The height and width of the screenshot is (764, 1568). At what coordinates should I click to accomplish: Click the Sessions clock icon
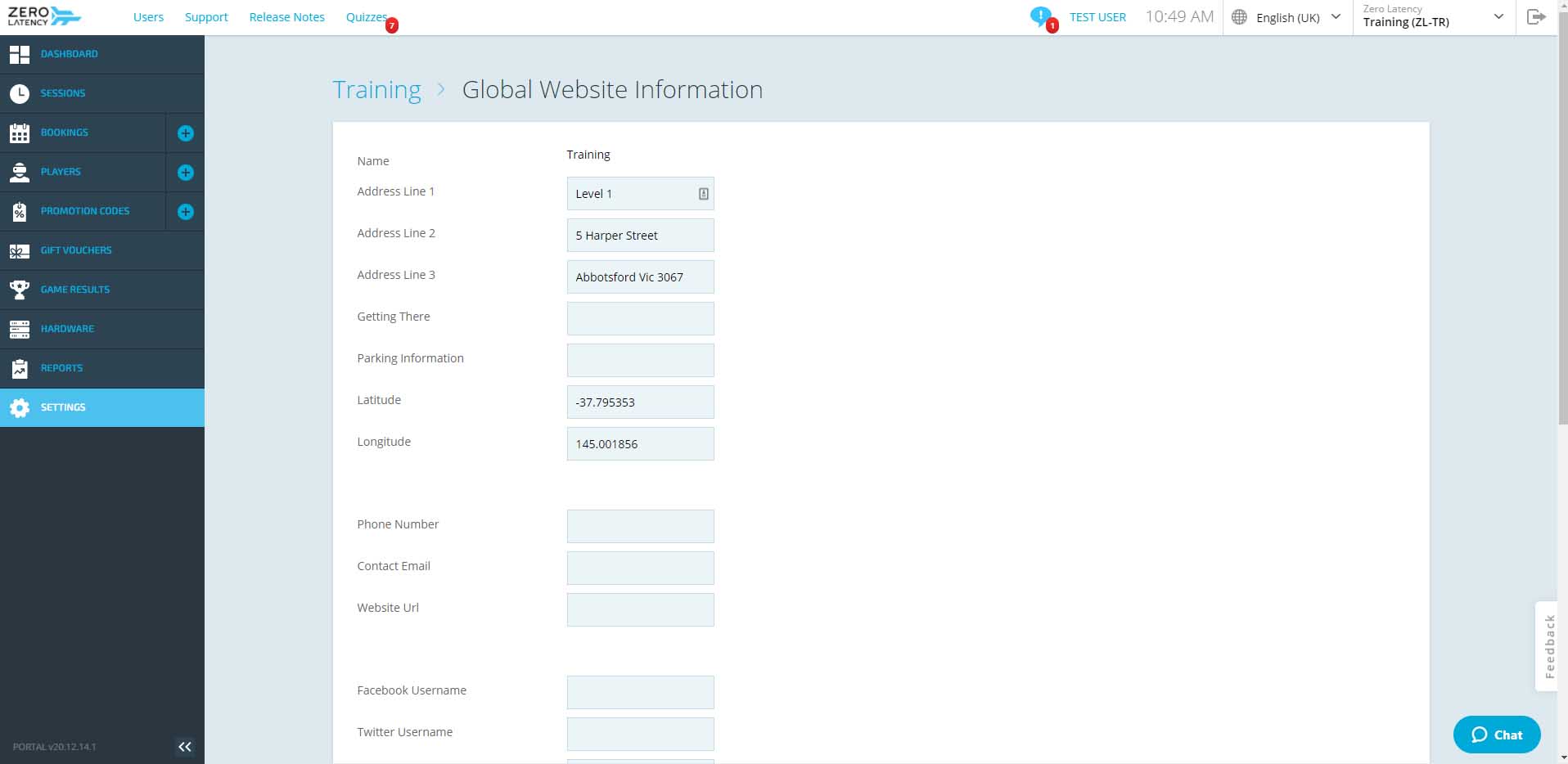[x=20, y=93]
